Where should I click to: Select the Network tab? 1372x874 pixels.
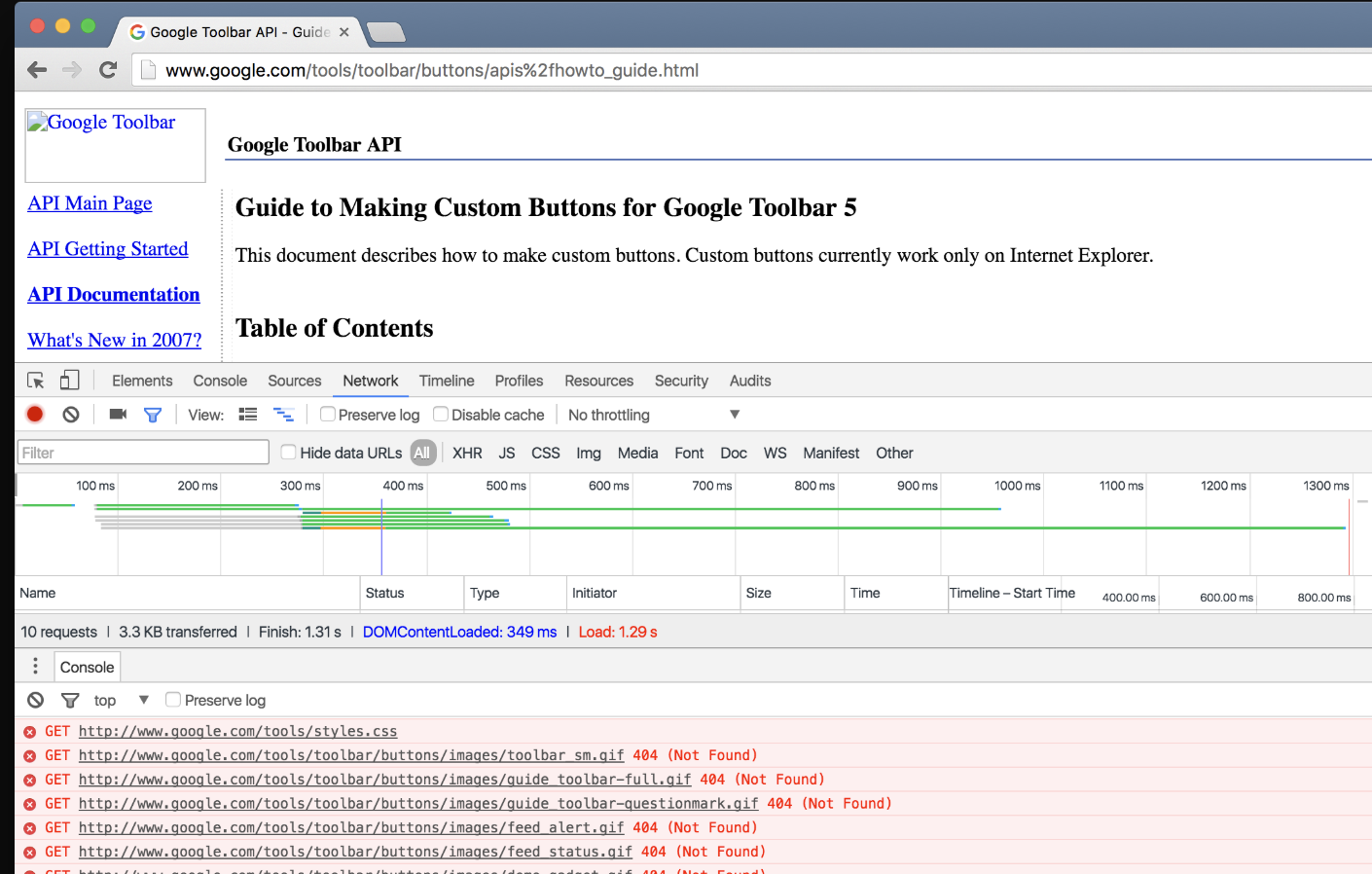[371, 381]
